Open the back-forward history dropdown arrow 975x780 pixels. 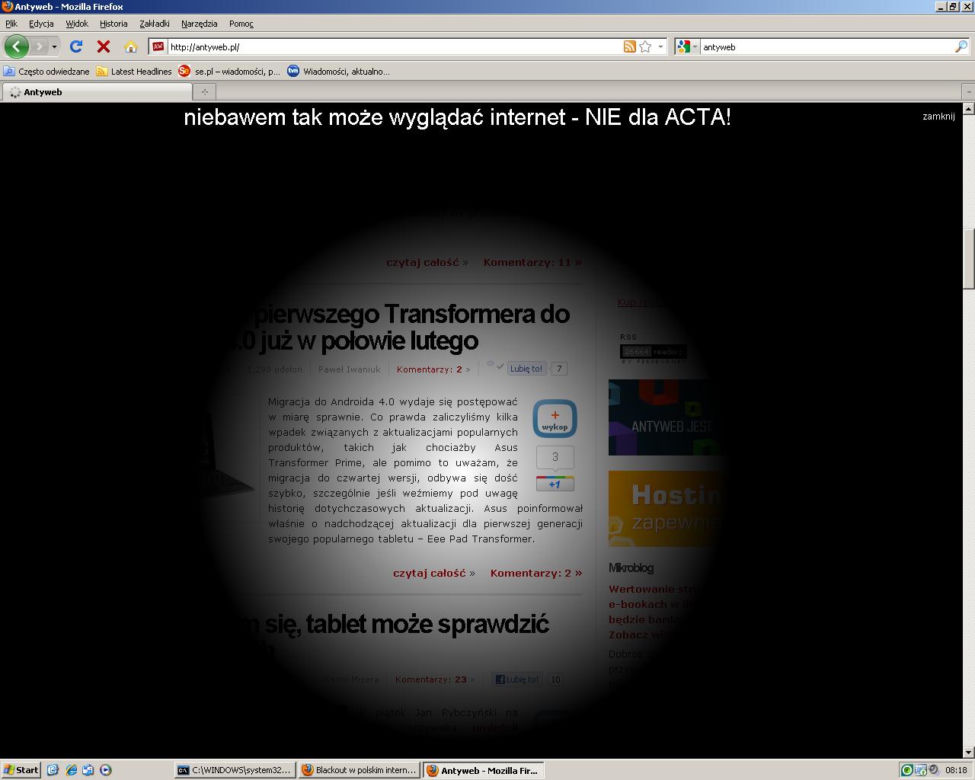click(x=54, y=47)
